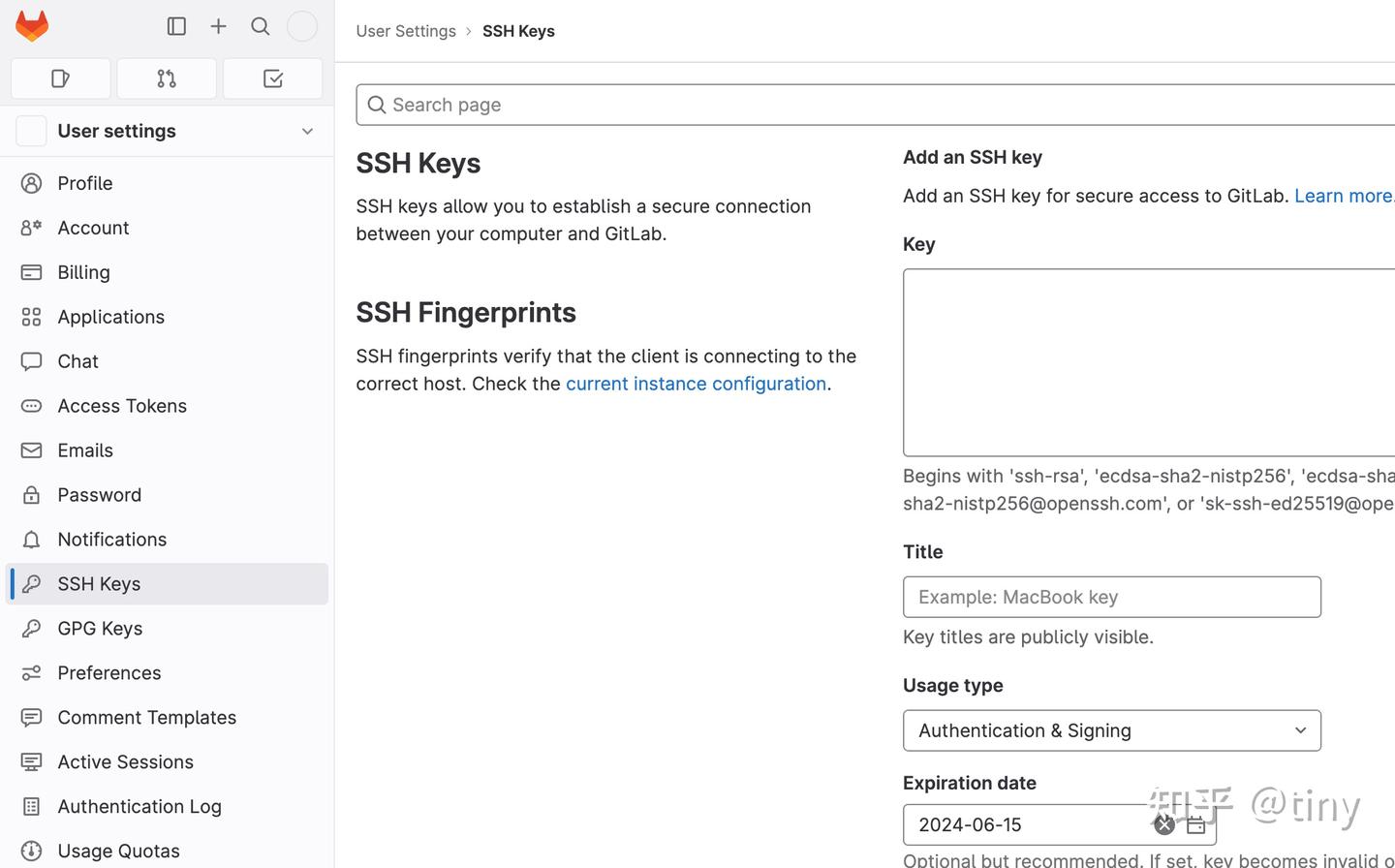1395x868 pixels.
Task: Open search via the magnifier icon
Action: [x=260, y=26]
